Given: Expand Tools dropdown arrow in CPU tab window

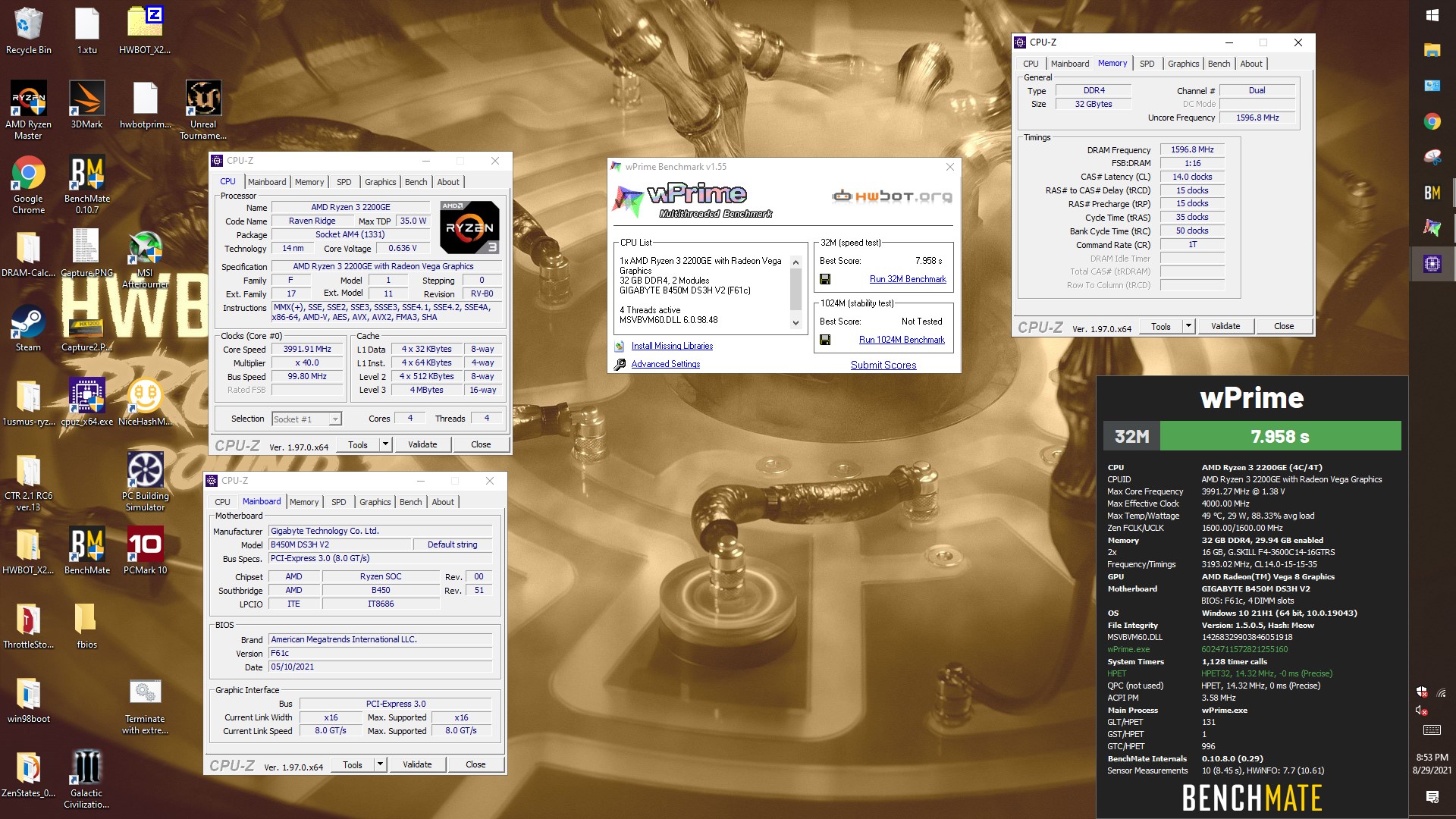Looking at the screenshot, I should pos(385,444).
